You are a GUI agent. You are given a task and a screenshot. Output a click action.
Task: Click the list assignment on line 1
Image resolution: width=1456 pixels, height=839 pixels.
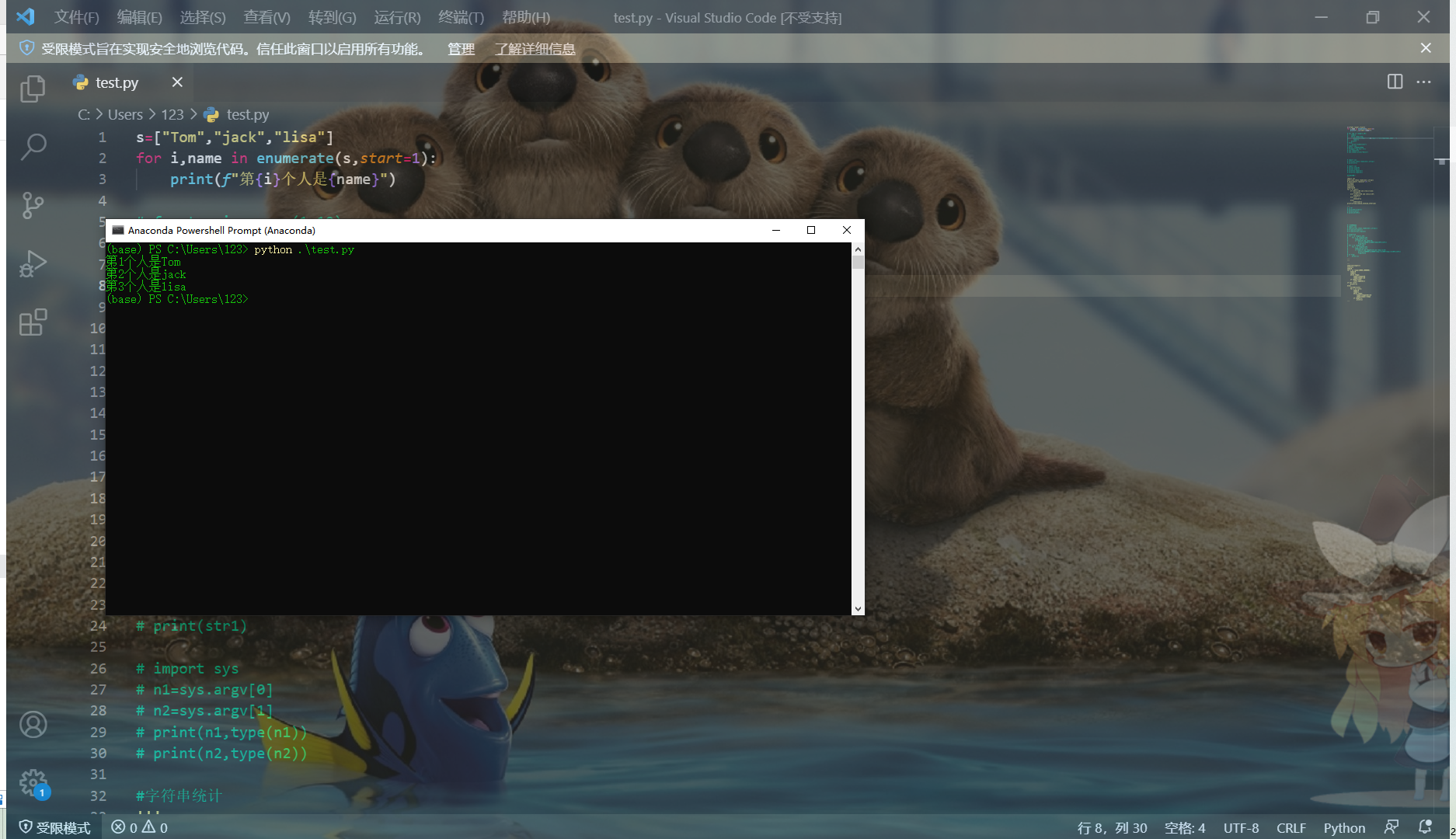pyautogui.click(x=235, y=138)
